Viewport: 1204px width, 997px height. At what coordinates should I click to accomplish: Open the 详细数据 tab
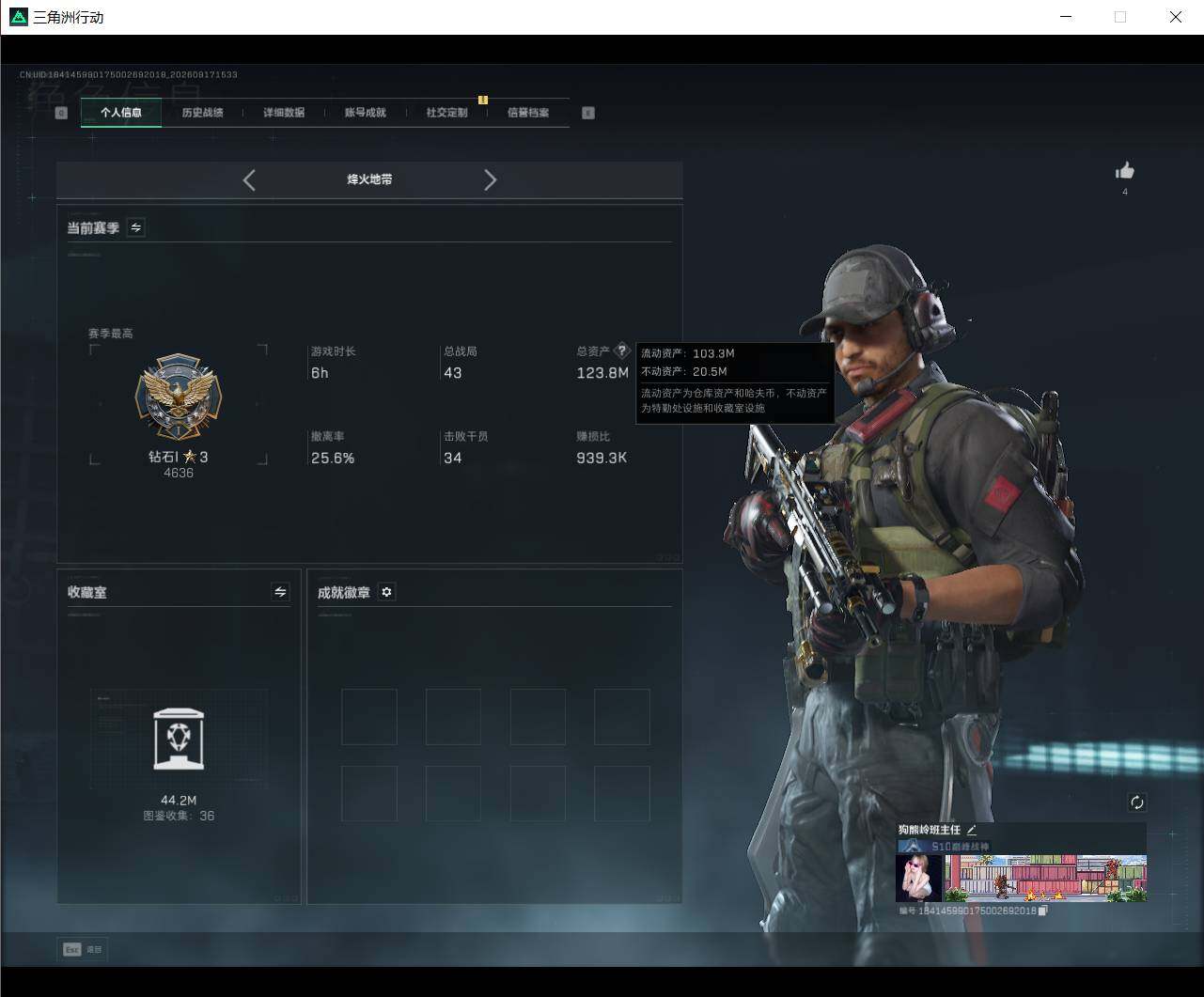point(284,113)
